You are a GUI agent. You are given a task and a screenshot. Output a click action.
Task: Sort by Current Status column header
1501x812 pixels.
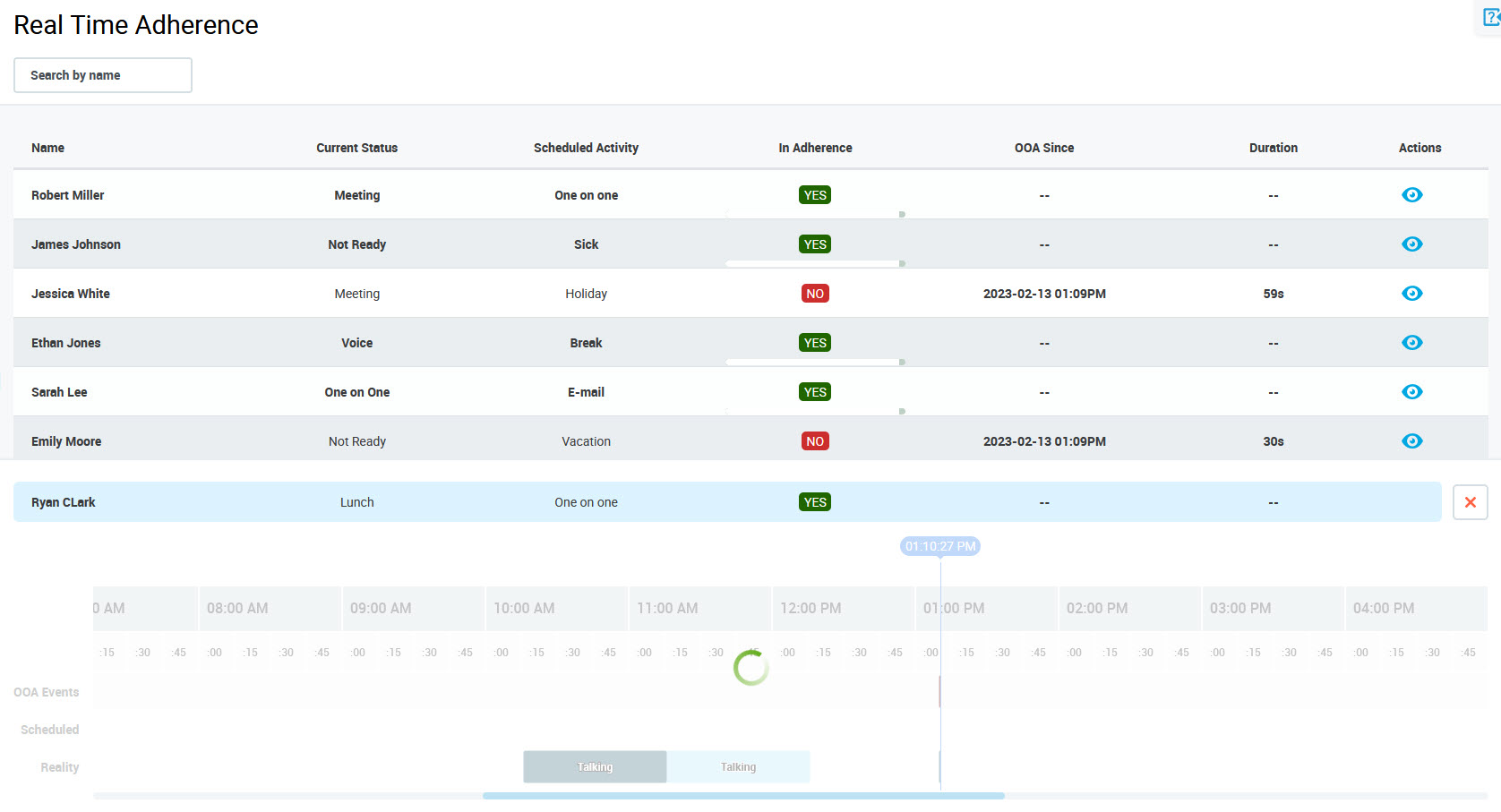[x=356, y=148]
